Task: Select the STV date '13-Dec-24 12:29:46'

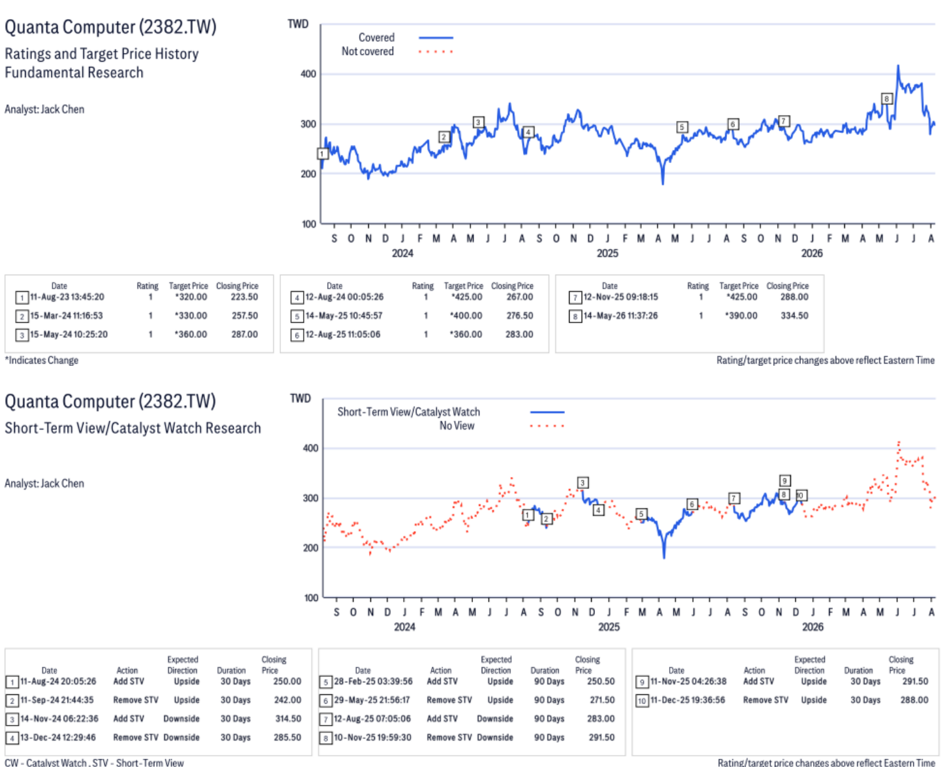Action: (58, 738)
